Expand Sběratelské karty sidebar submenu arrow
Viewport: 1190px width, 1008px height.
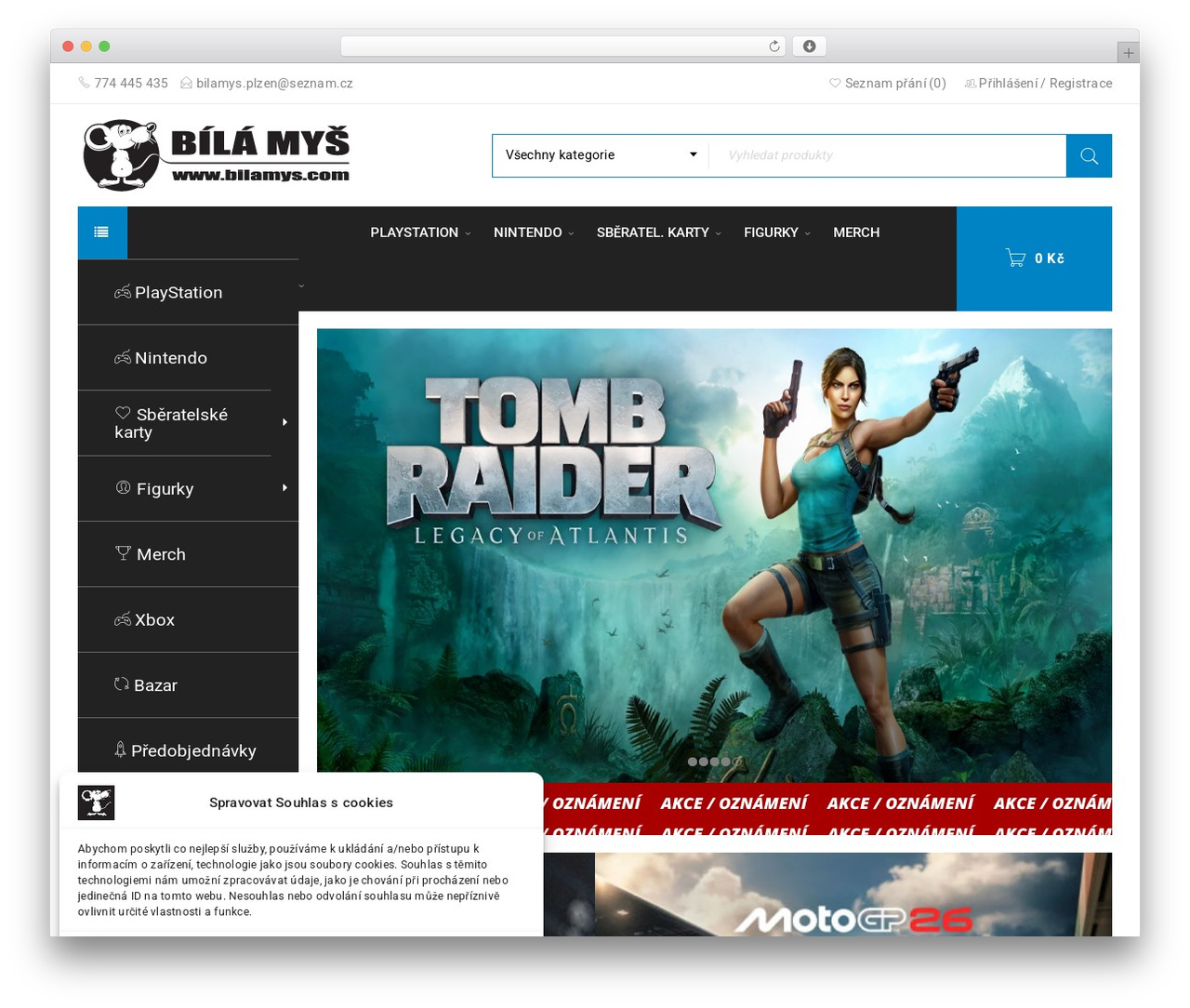coord(284,422)
